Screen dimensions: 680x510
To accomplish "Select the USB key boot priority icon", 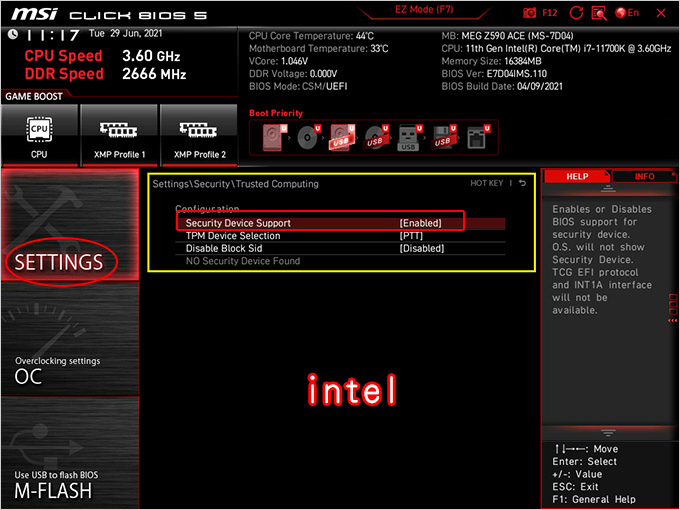I will tap(410, 137).
